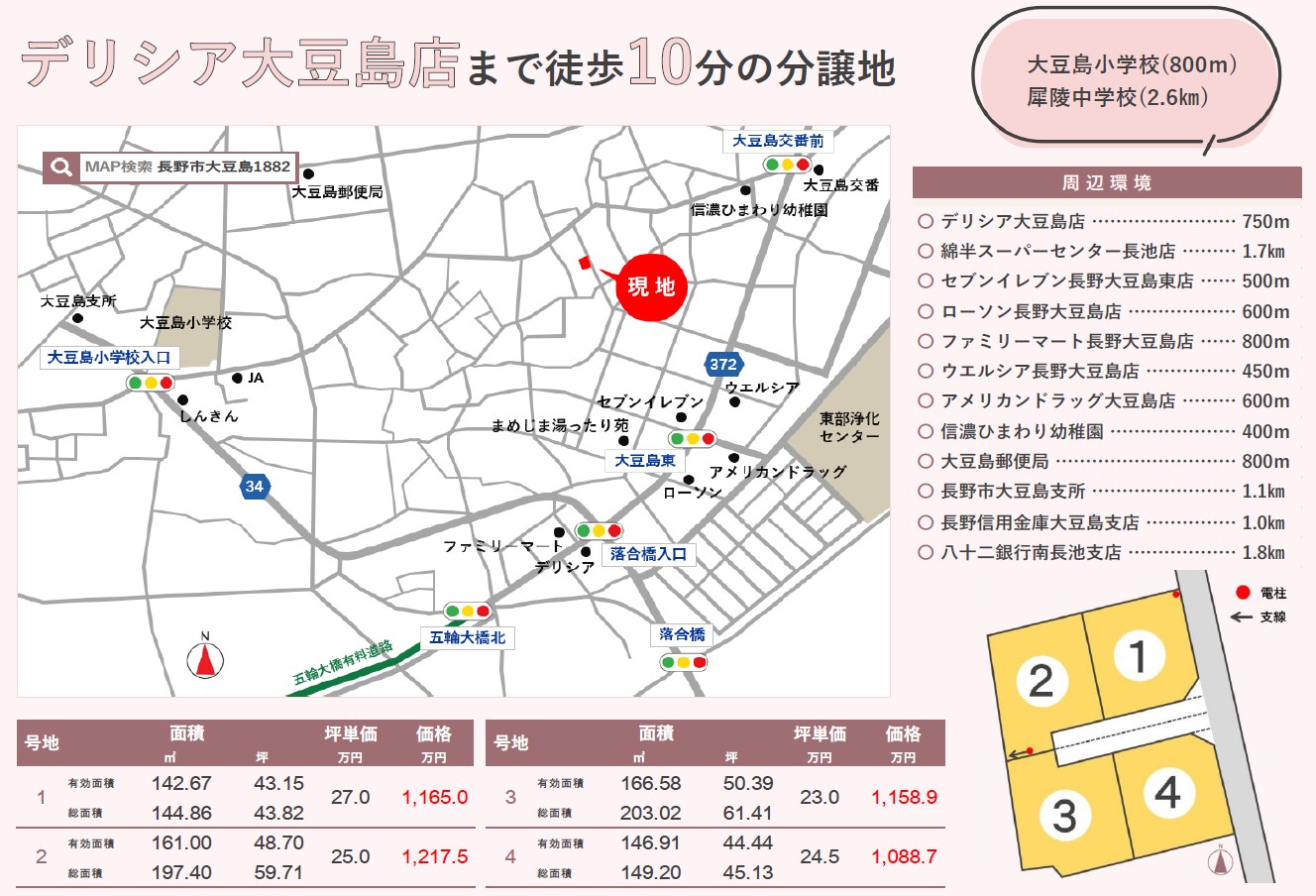Click the dot marker beside JA
This screenshot has width=1316, height=896.
pos(237,378)
